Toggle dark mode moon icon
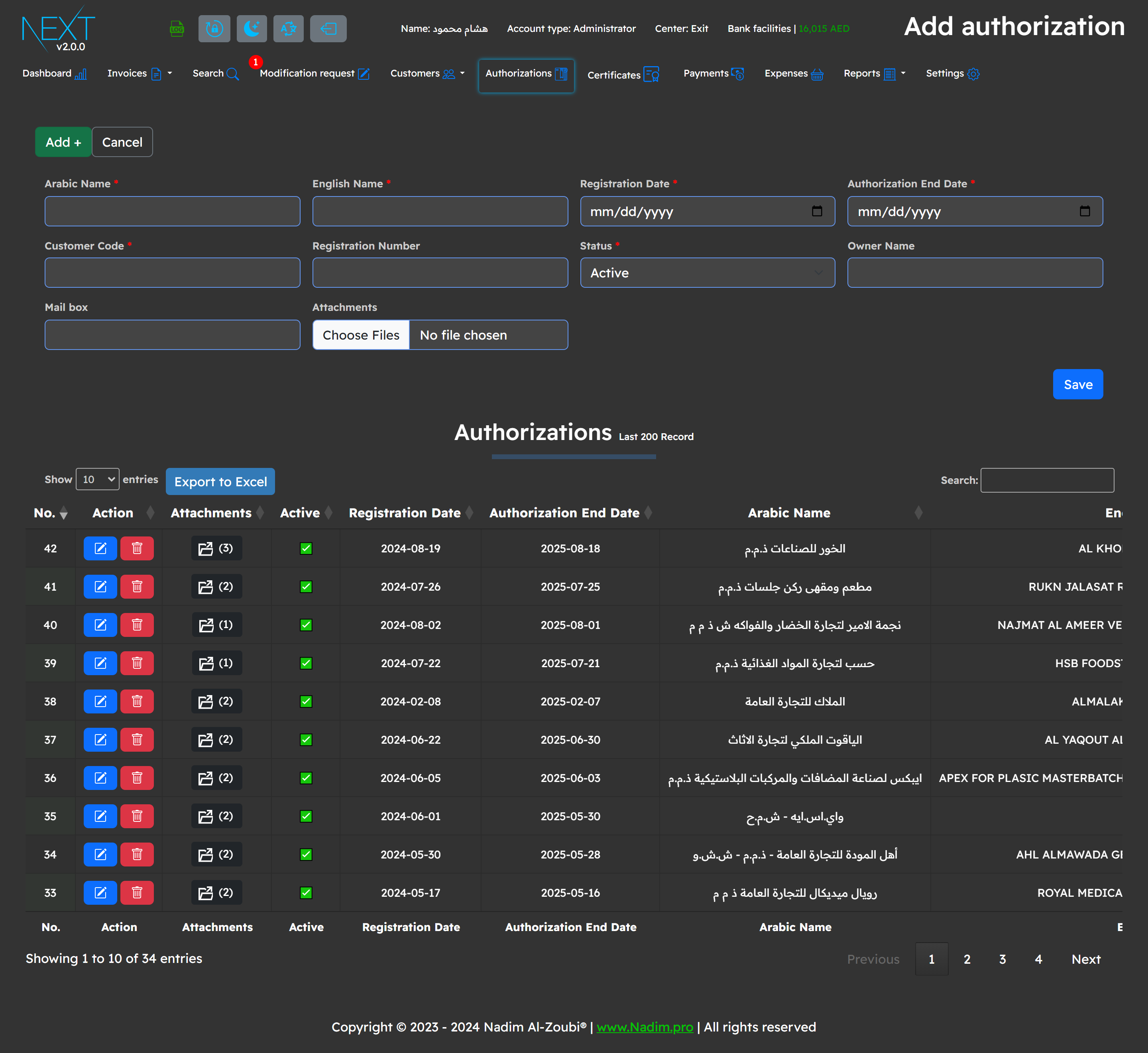This screenshot has width=1148, height=1053. pyautogui.click(x=251, y=28)
